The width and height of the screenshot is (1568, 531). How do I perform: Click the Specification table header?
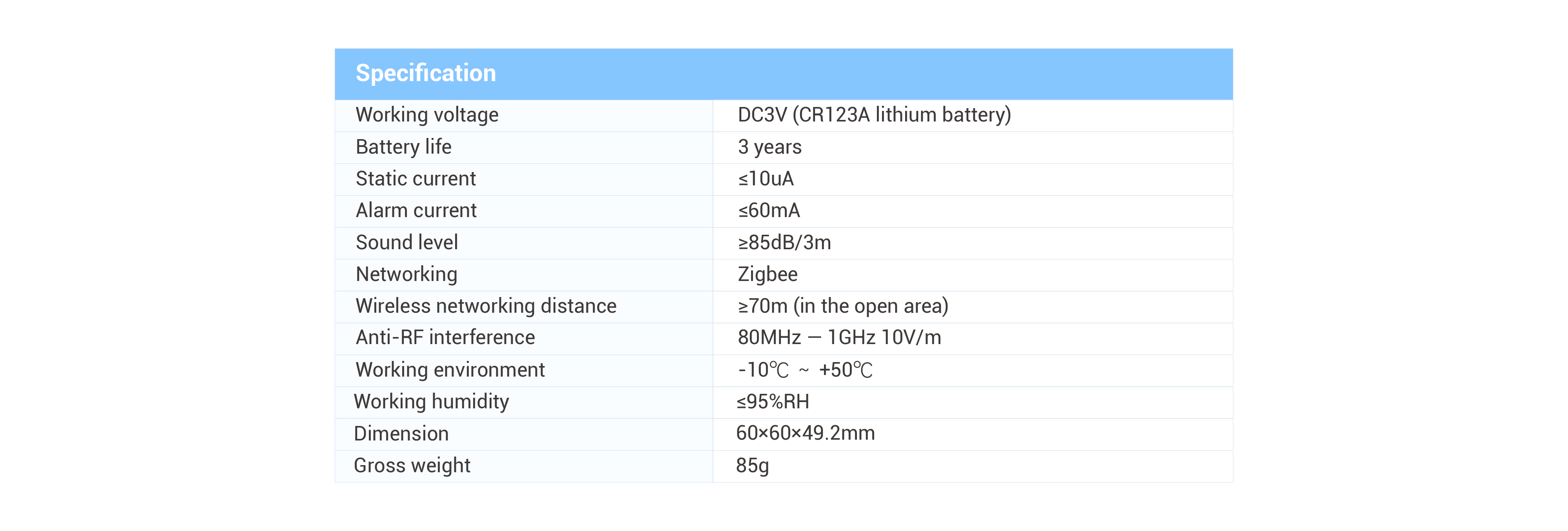(x=425, y=74)
